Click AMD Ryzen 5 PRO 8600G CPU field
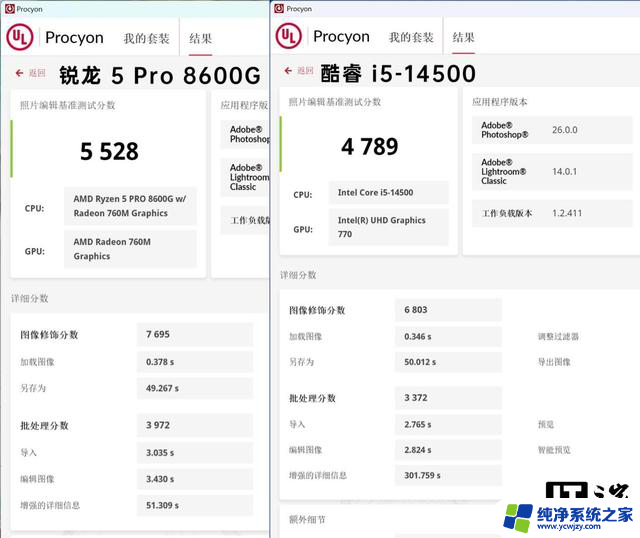Viewport: 640px width, 538px height. pyautogui.click(x=130, y=206)
